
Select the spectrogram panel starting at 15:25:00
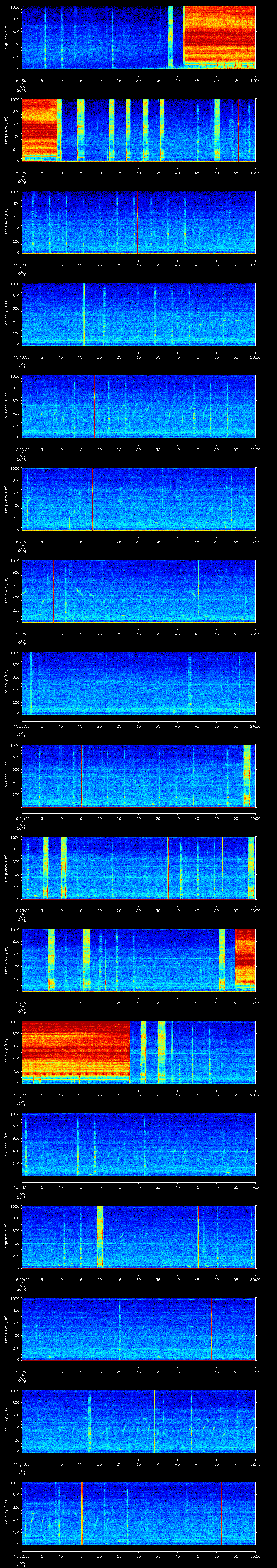click(139, 868)
